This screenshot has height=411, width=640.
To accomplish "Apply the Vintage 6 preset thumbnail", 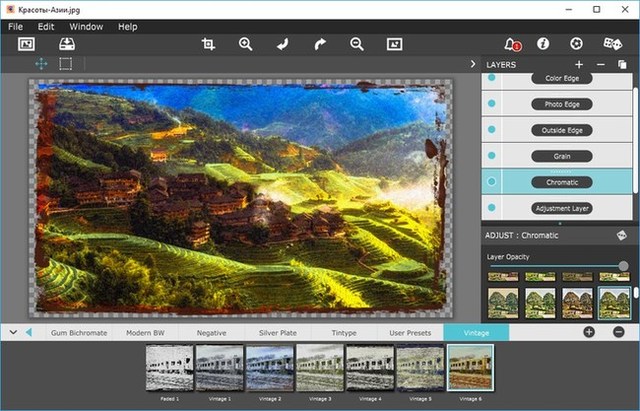I will [x=471, y=368].
